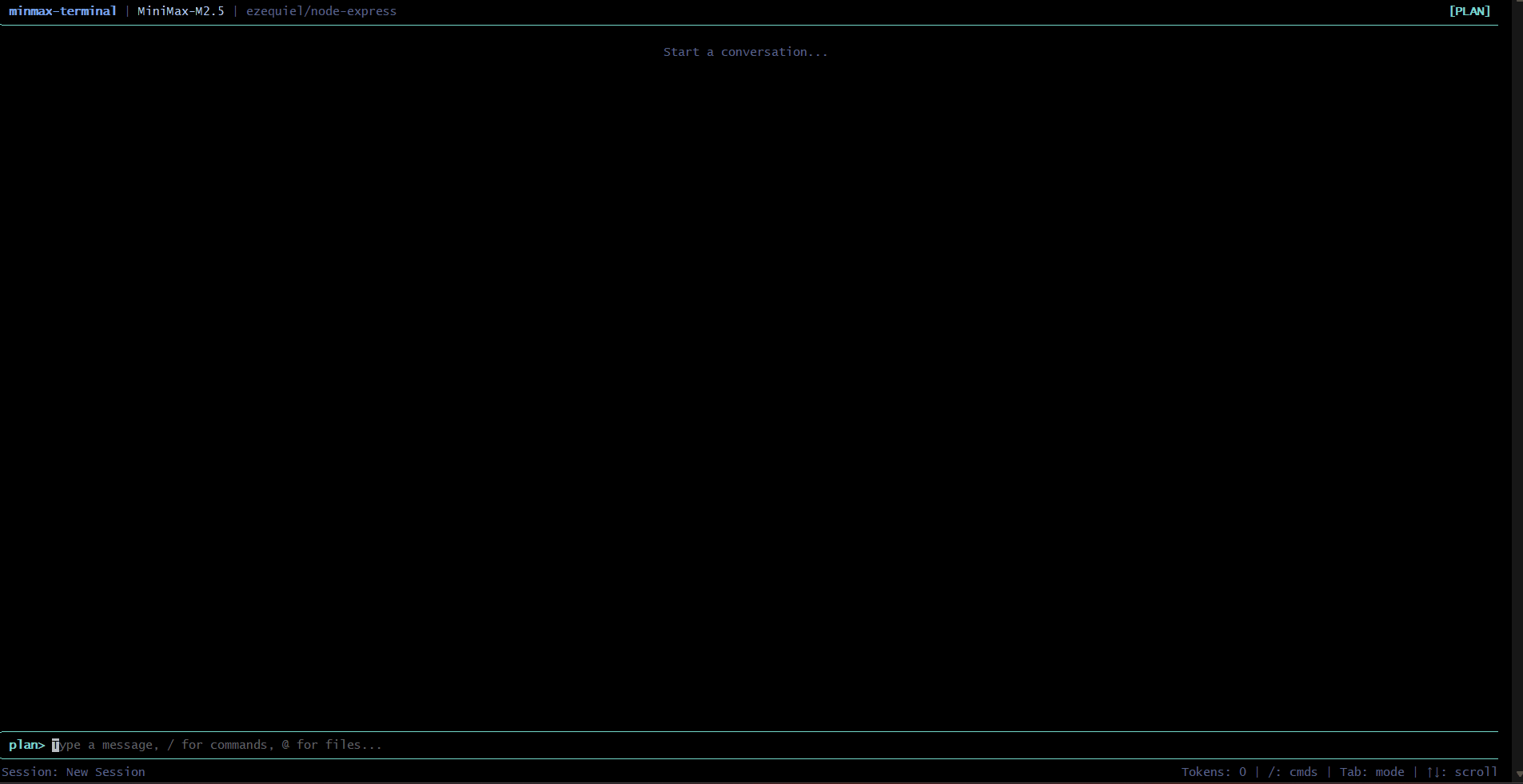Click the minmax-terminal app title

click(x=62, y=11)
